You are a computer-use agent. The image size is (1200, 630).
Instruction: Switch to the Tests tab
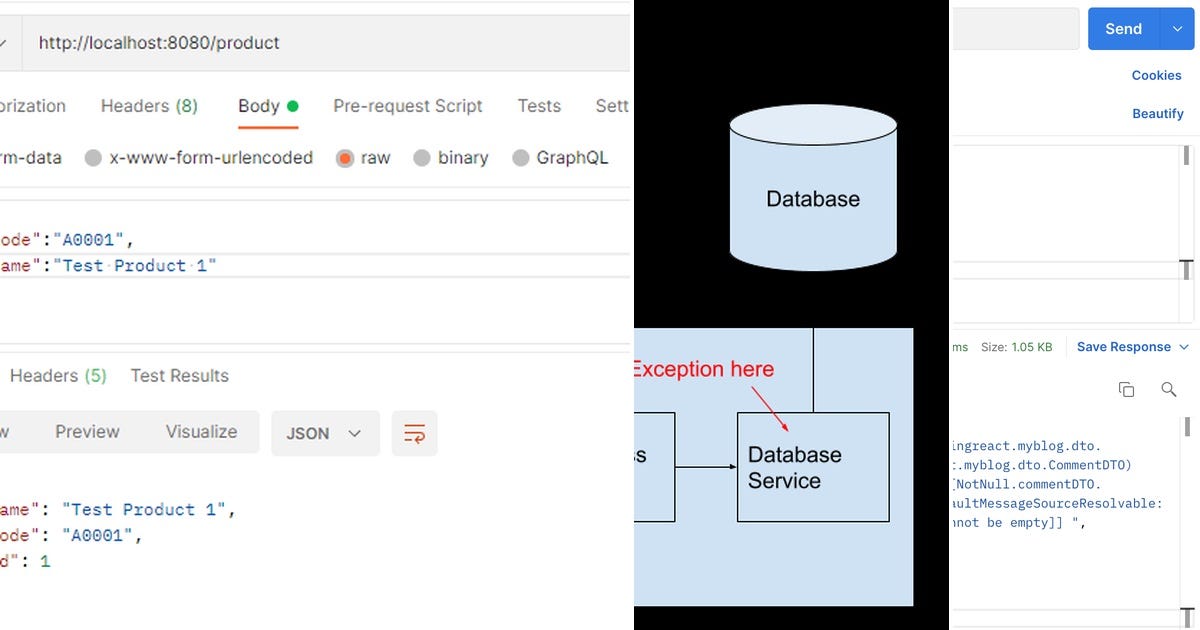click(x=539, y=105)
